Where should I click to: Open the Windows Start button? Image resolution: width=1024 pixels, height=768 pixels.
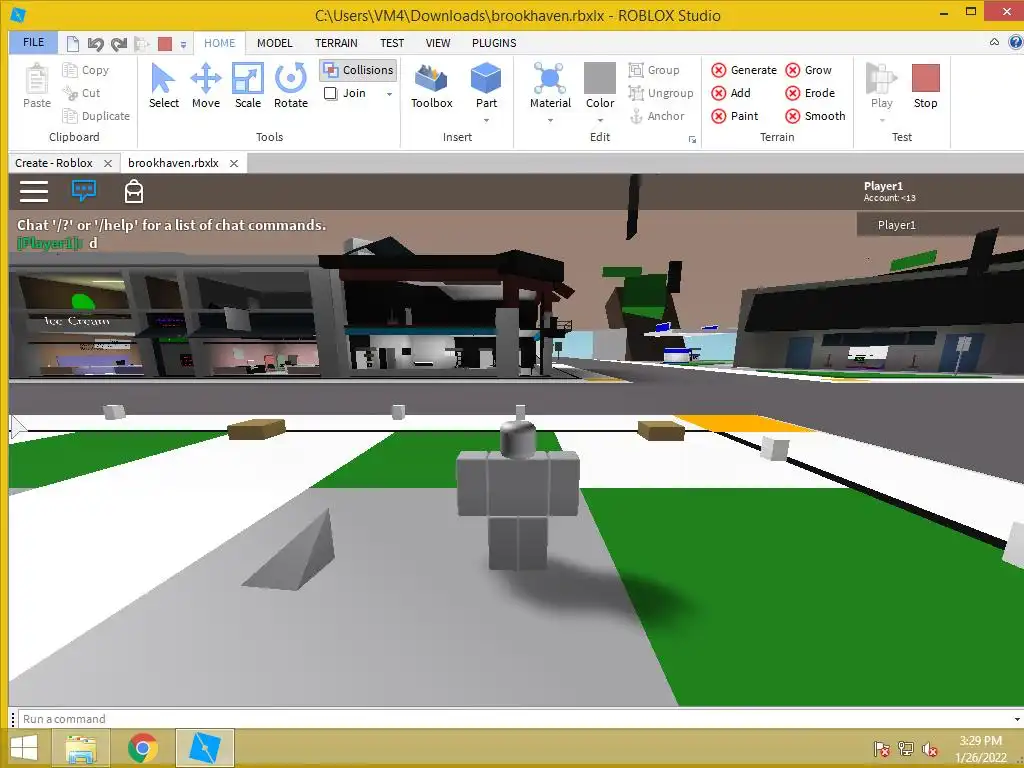point(24,748)
